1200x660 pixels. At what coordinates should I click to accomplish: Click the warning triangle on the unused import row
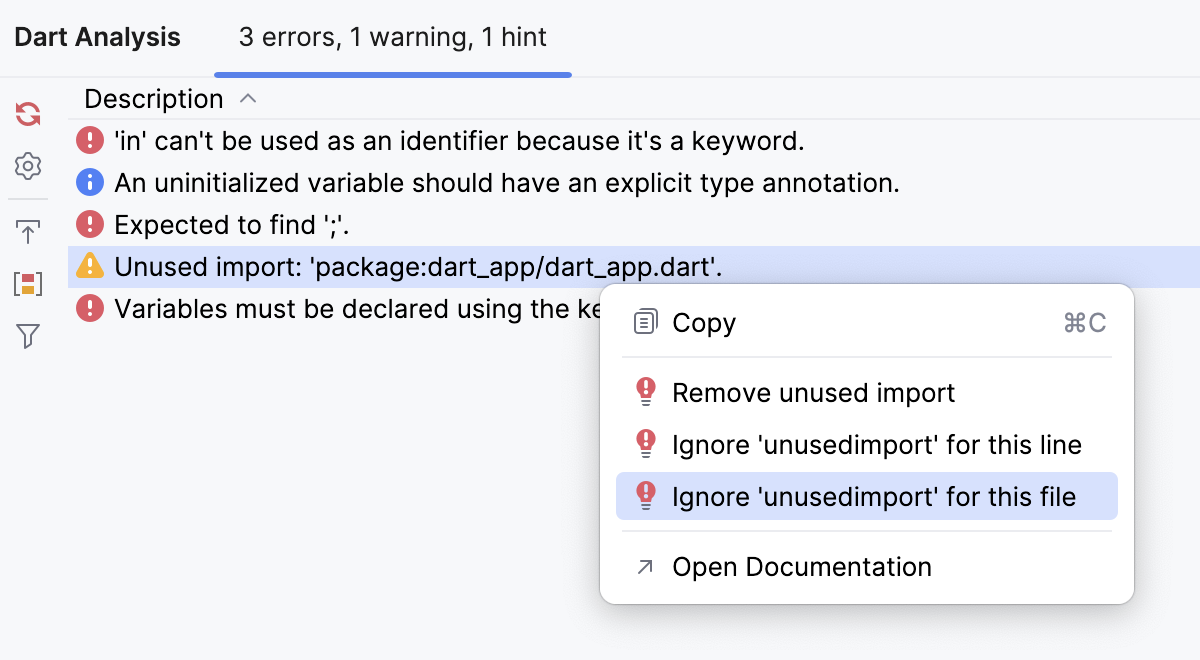[x=90, y=266]
